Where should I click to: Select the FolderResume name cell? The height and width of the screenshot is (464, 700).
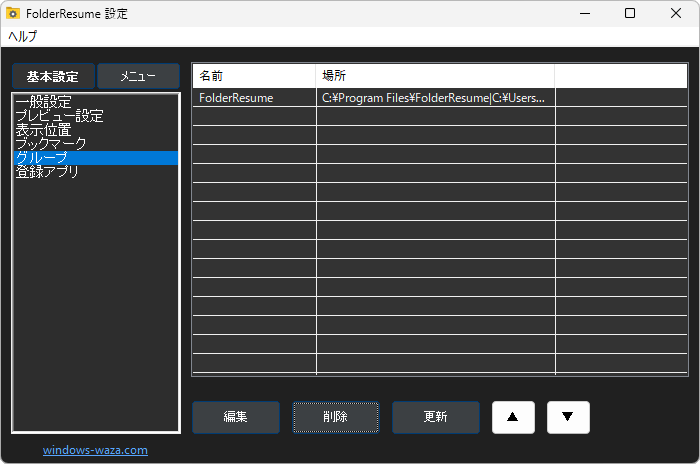[x=254, y=98]
